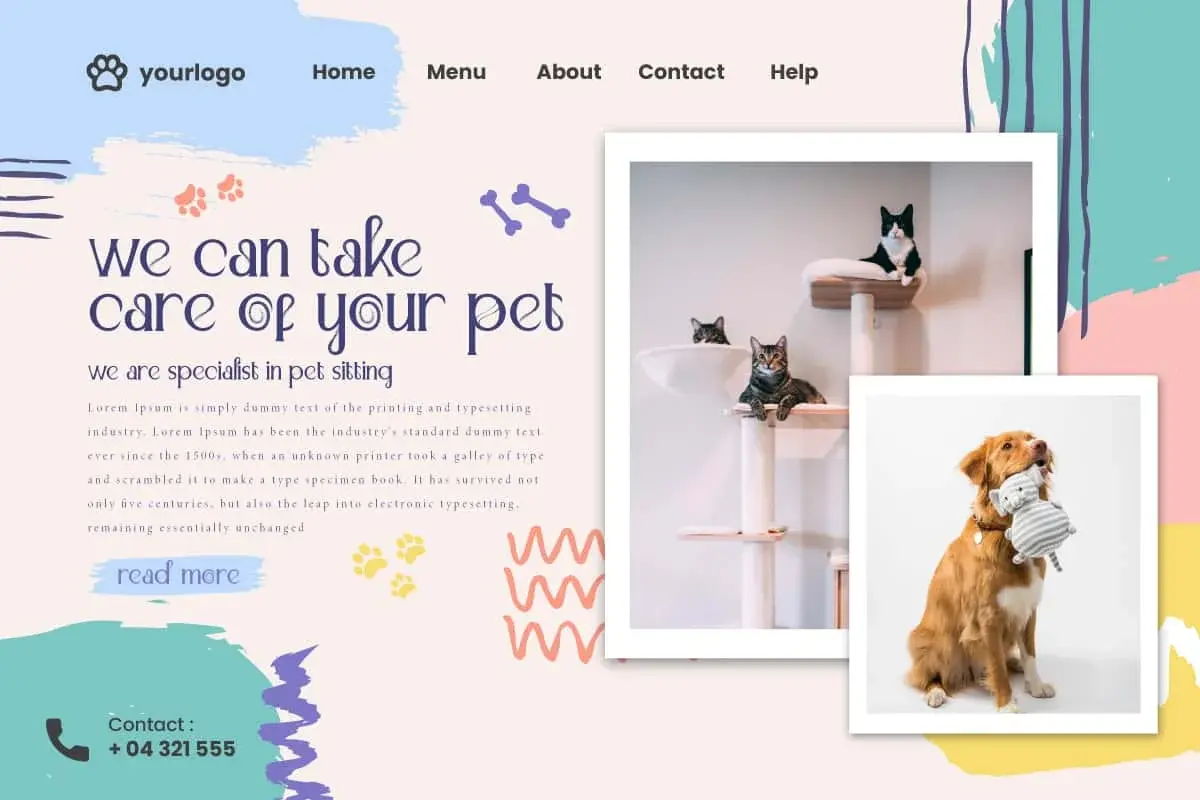Go to the Menu navigation link

click(456, 72)
